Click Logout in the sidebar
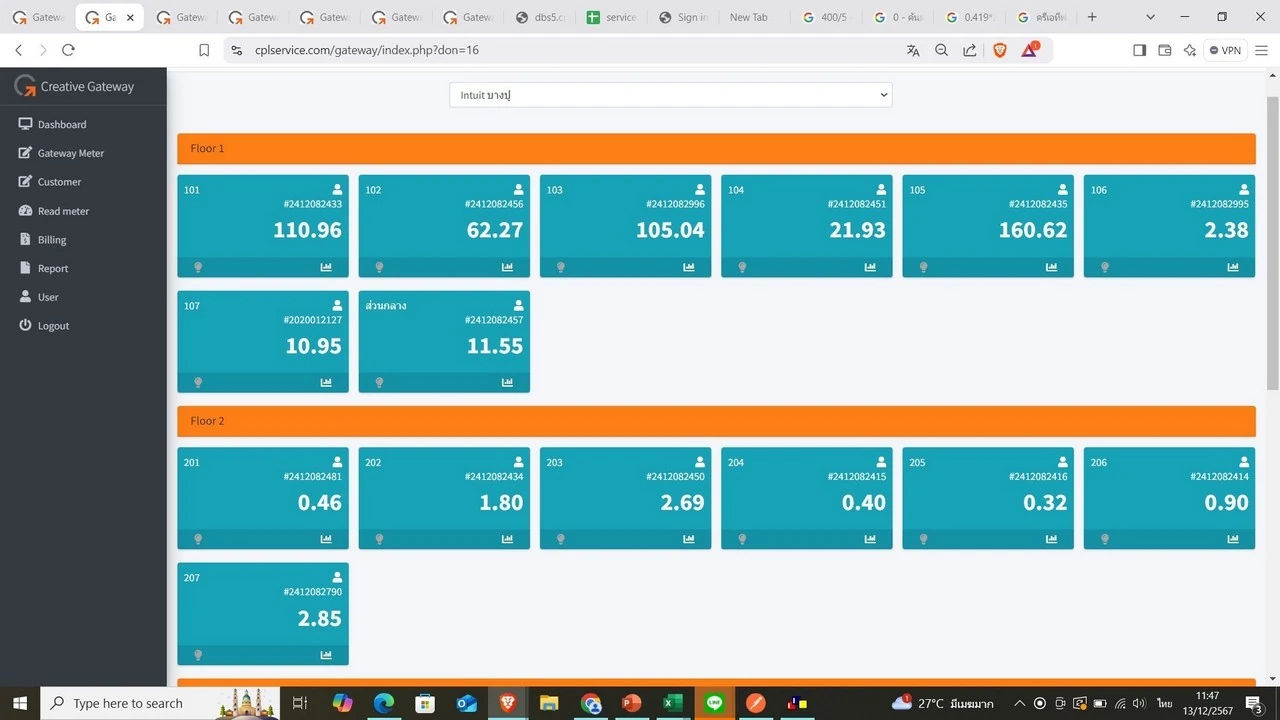The image size is (1280, 720). [x=53, y=326]
